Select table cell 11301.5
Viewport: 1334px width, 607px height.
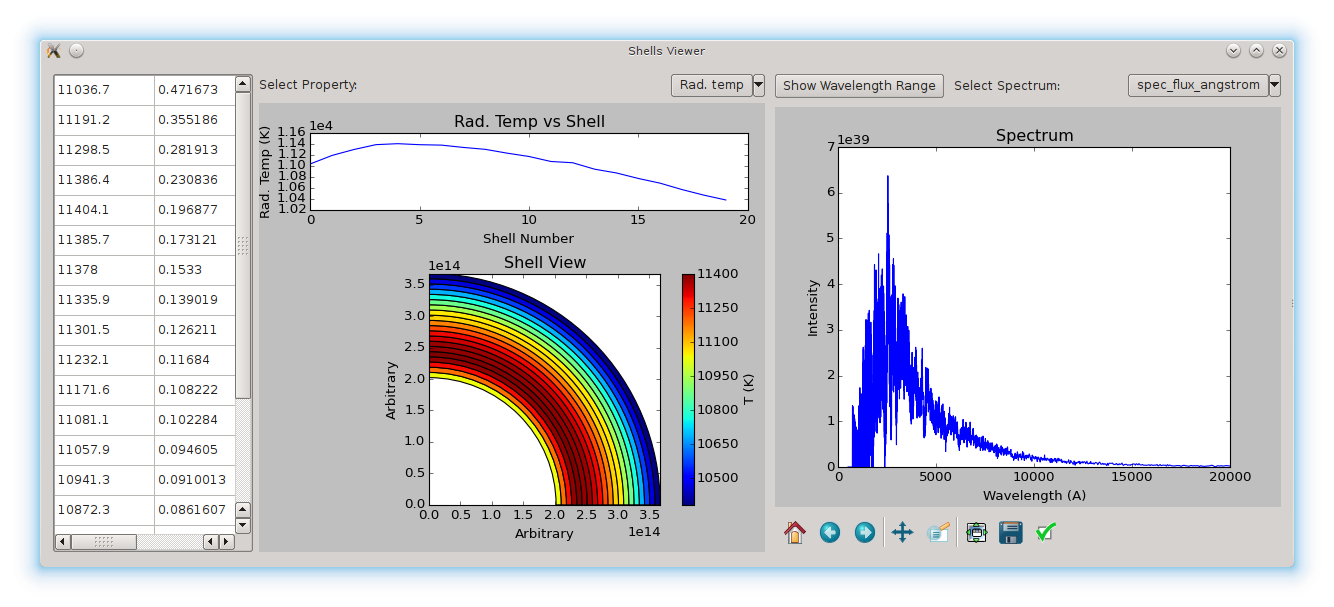pos(105,330)
